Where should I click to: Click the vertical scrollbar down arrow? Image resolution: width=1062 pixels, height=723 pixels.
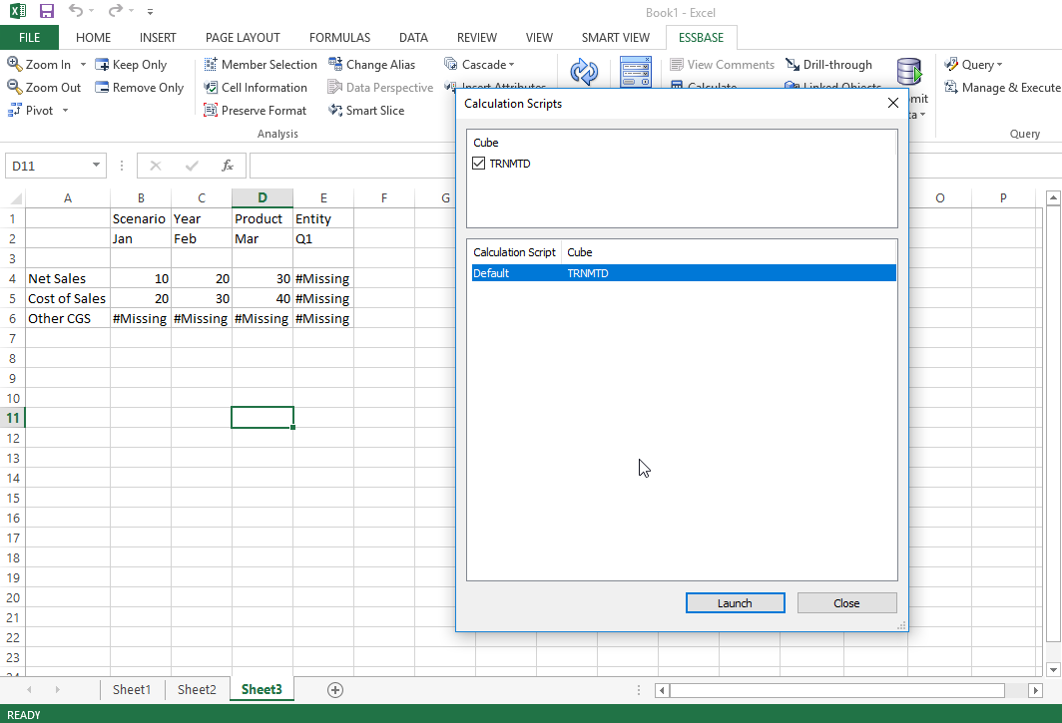(1053, 669)
